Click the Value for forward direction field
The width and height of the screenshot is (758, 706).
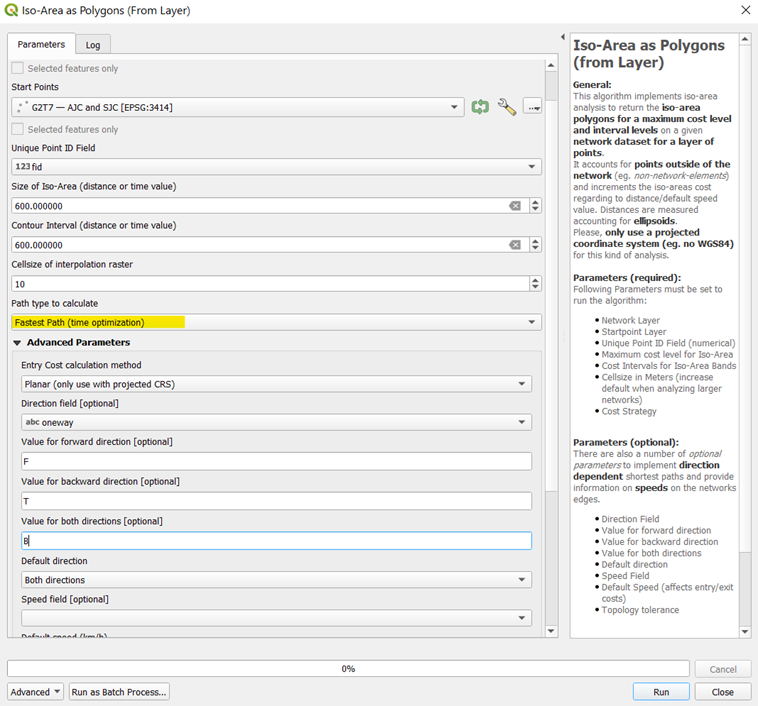(x=276, y=462)
